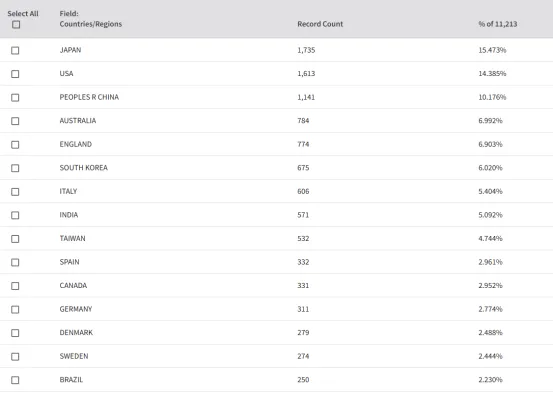Mark the DENMARK row checkbox
The height and width of the screenshot is (393, 553).
point(15,333)
